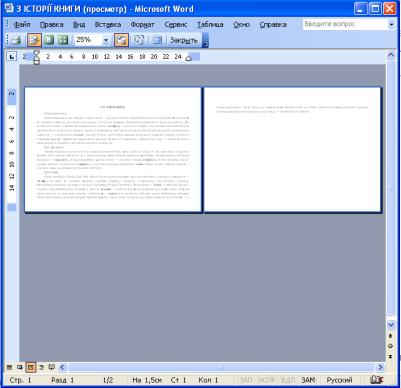Click 'На 1,5см' status bar entry
Image resolution: width=401 pixels, height=388 pixels.
point(147,380)
